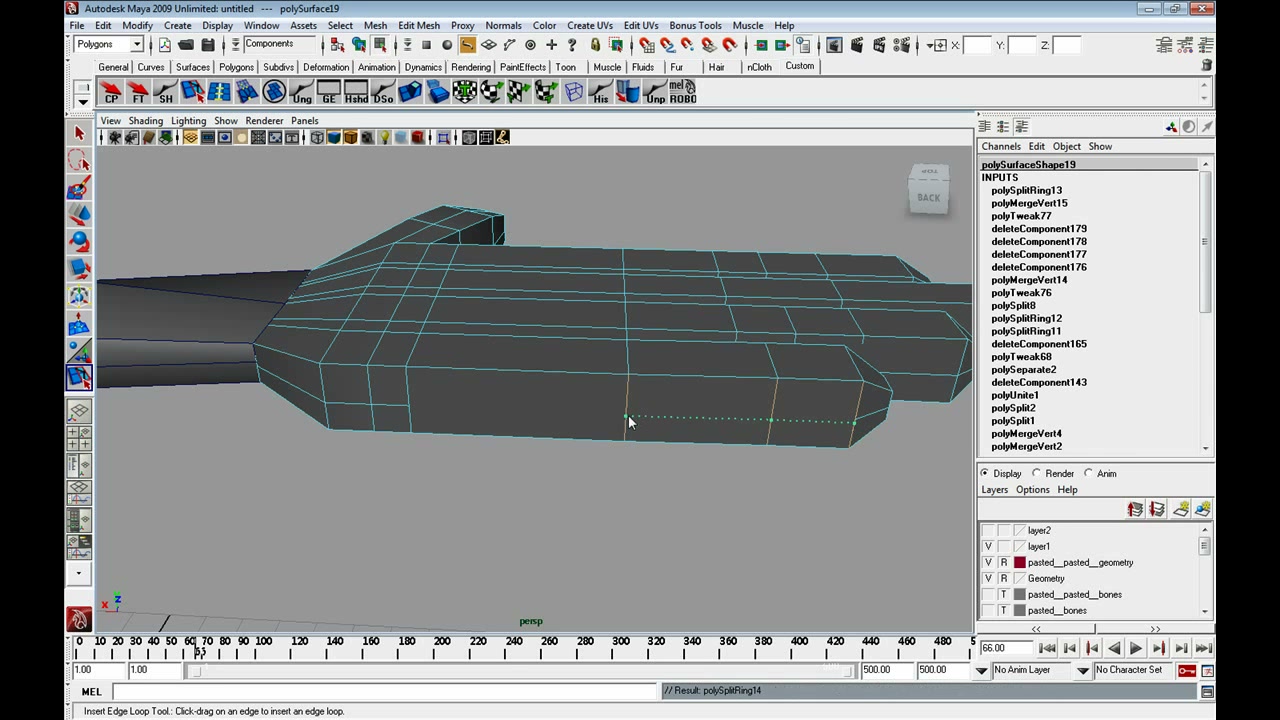1280x720 pixels.
Task: Activate the Rotate tool sphere icon
Action: (79, 242)
